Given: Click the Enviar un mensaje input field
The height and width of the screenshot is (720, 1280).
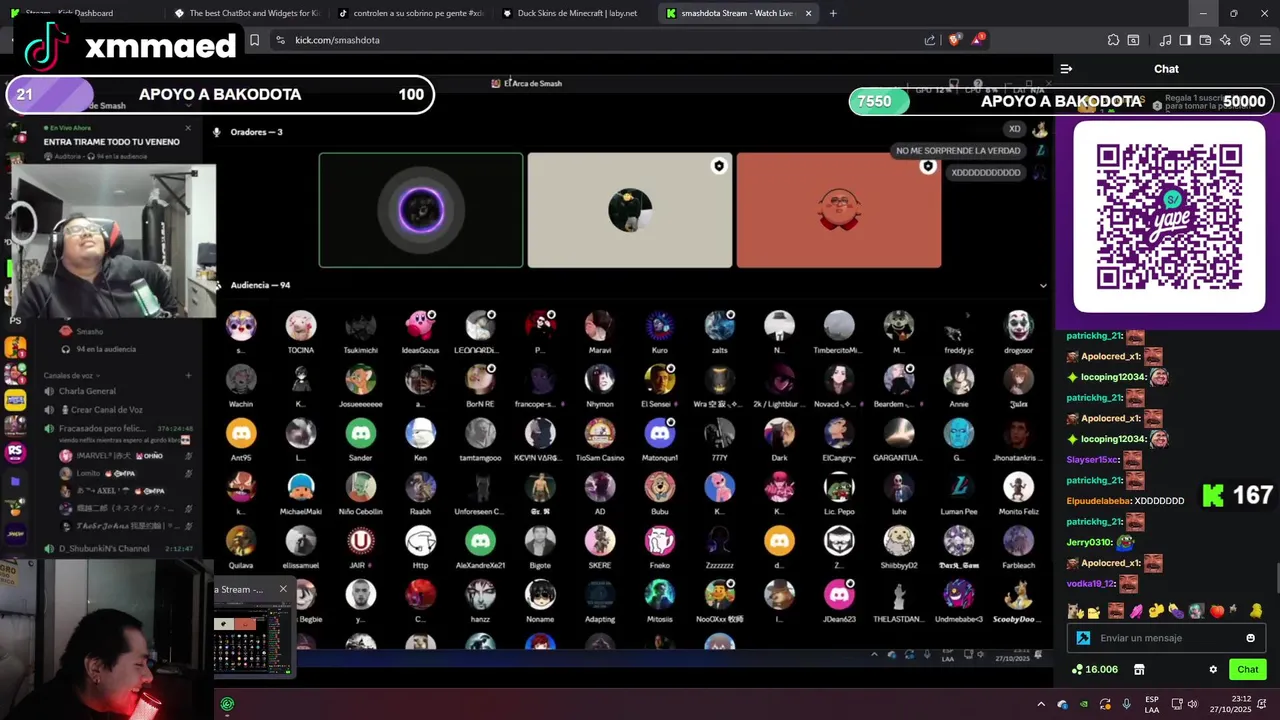Looking at the screenshot, I should tap(1166, 638).
